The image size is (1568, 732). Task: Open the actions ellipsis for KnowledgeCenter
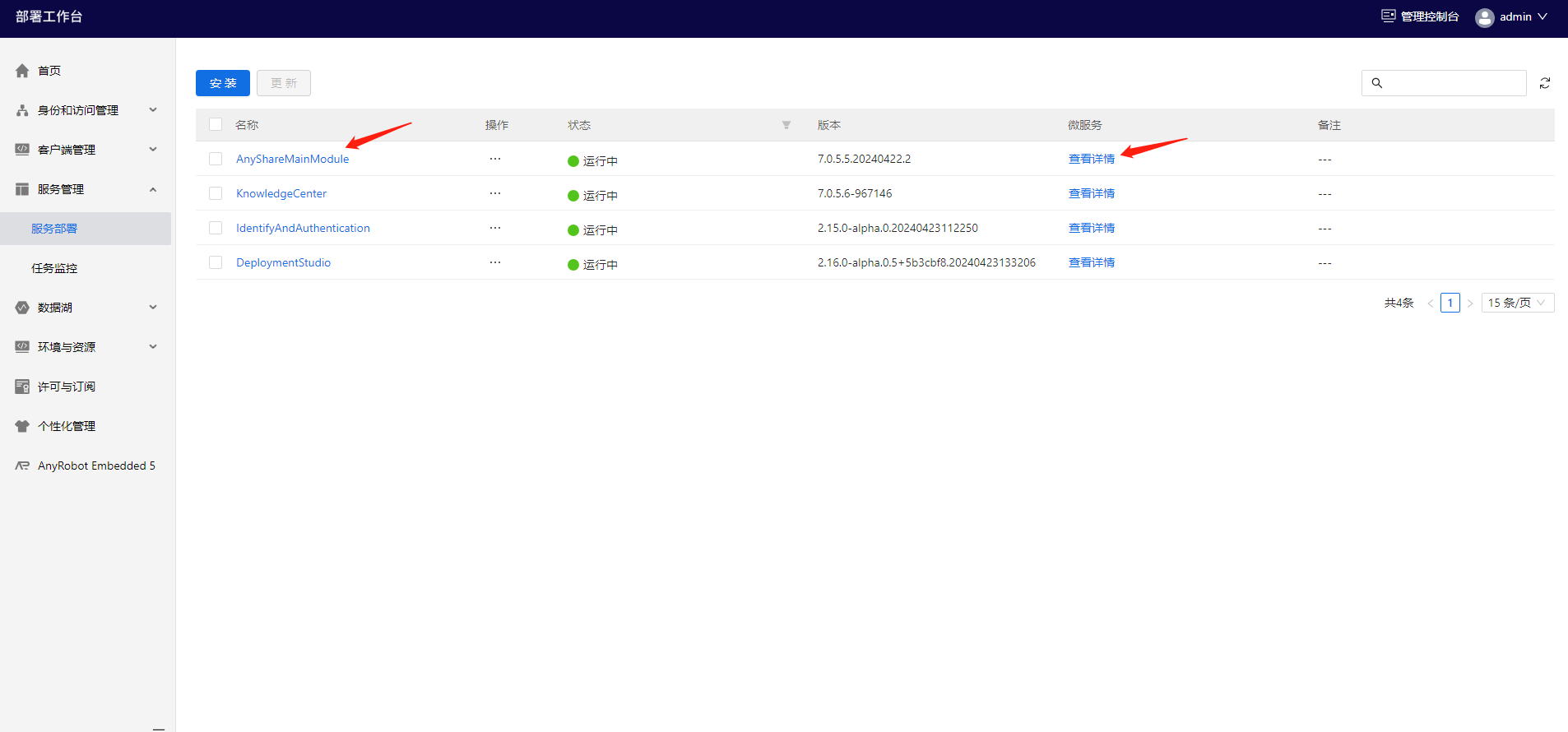click(495, 193)
